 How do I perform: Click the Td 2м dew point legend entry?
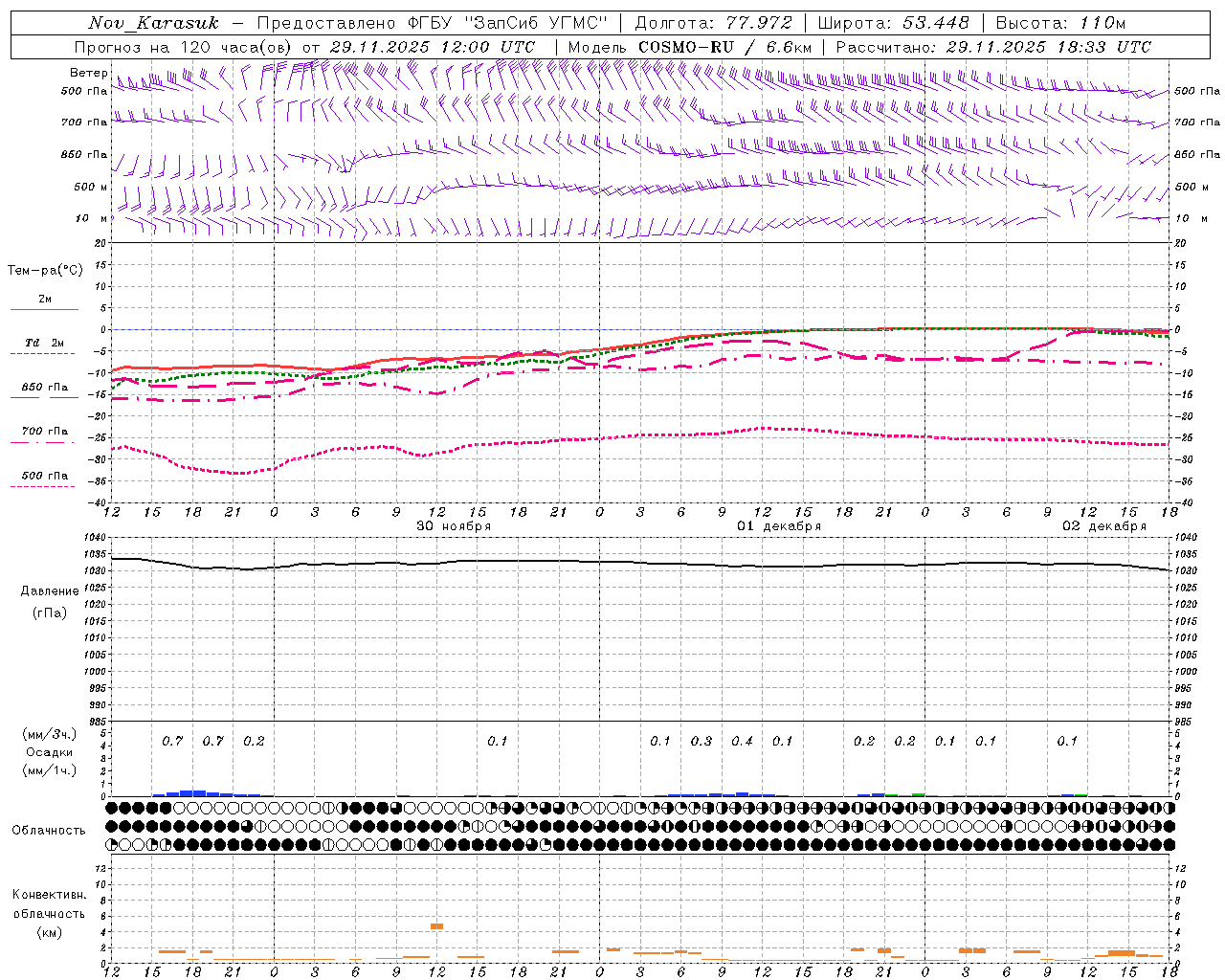click(44, 343)
